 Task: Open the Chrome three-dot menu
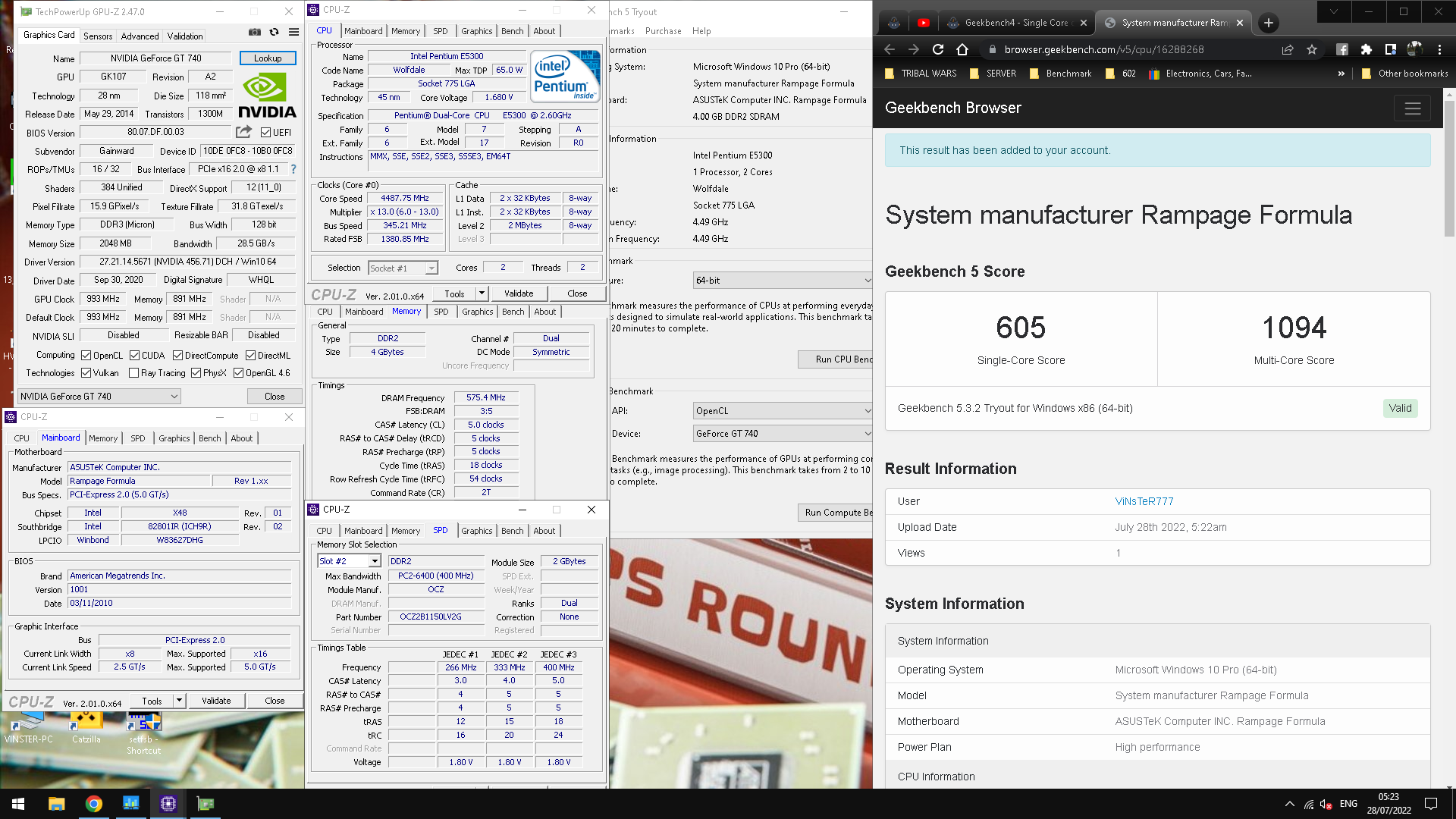point(1439,49)
